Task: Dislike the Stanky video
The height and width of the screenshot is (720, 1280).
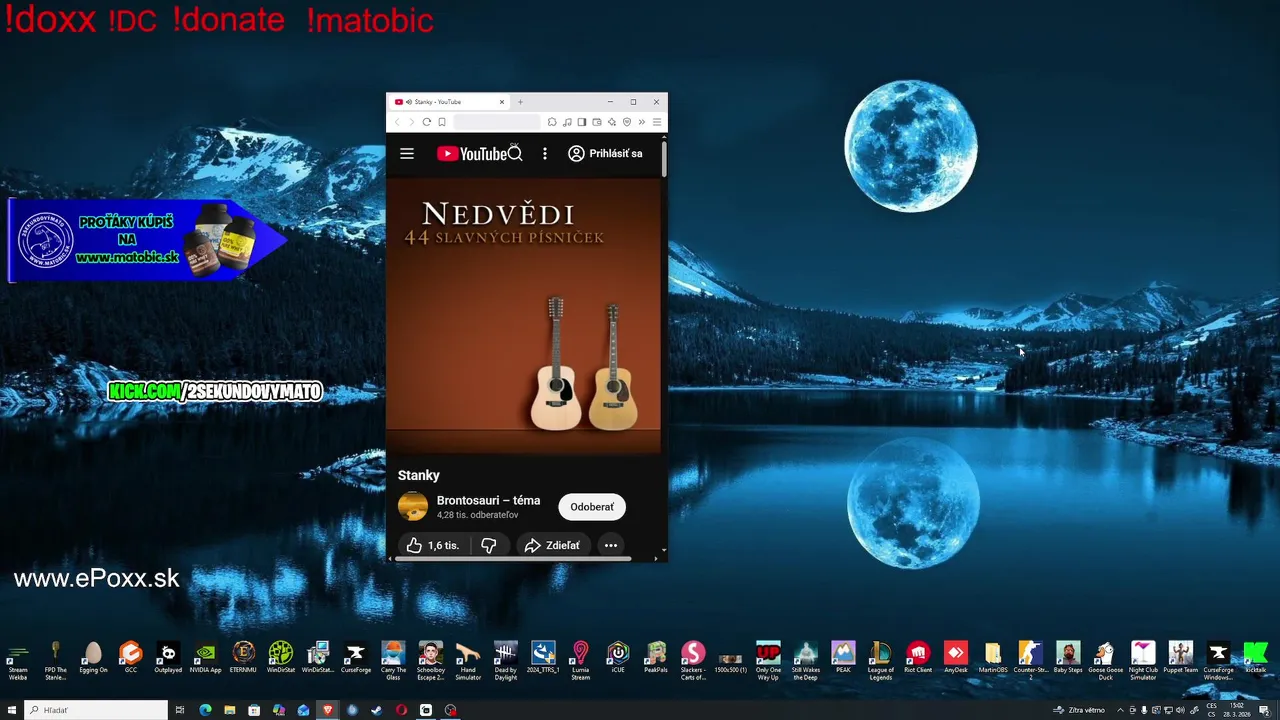Action: point(488,545)
